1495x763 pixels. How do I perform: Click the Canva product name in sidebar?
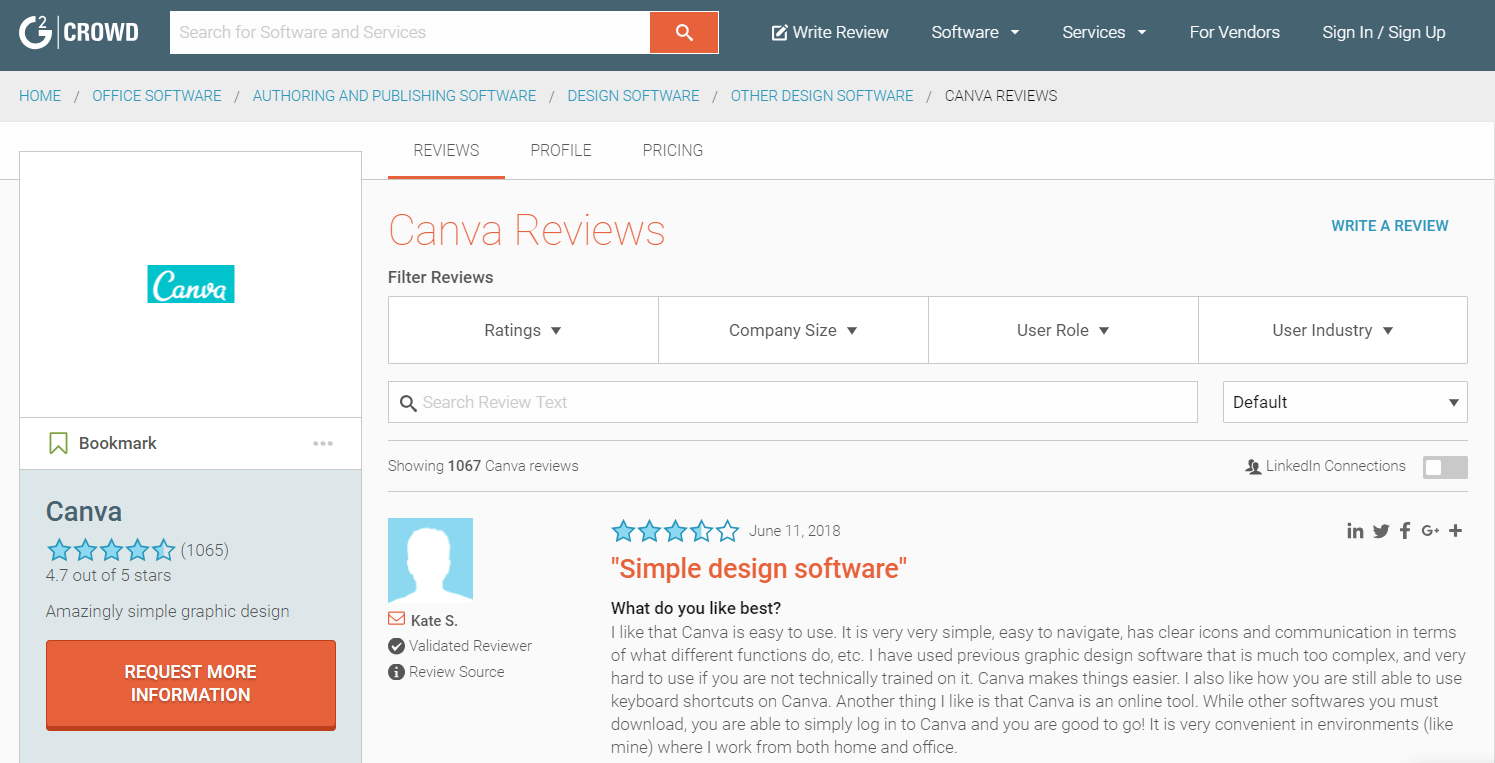pos(84,511)
